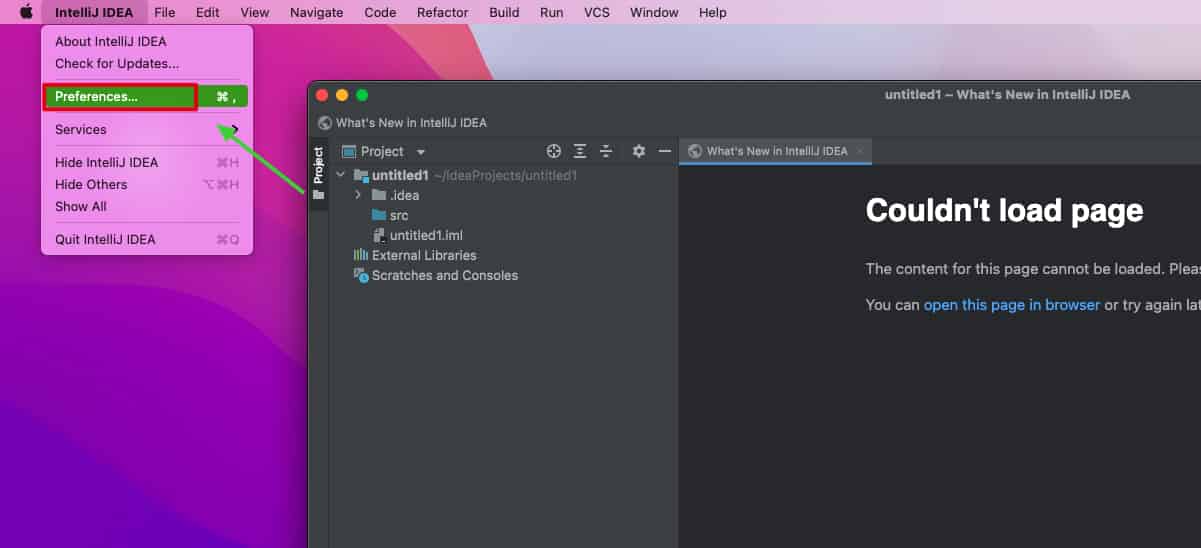Screen dimensions: 1201x548
Task: Choose Check for Updates...
Action: point(117,63)
